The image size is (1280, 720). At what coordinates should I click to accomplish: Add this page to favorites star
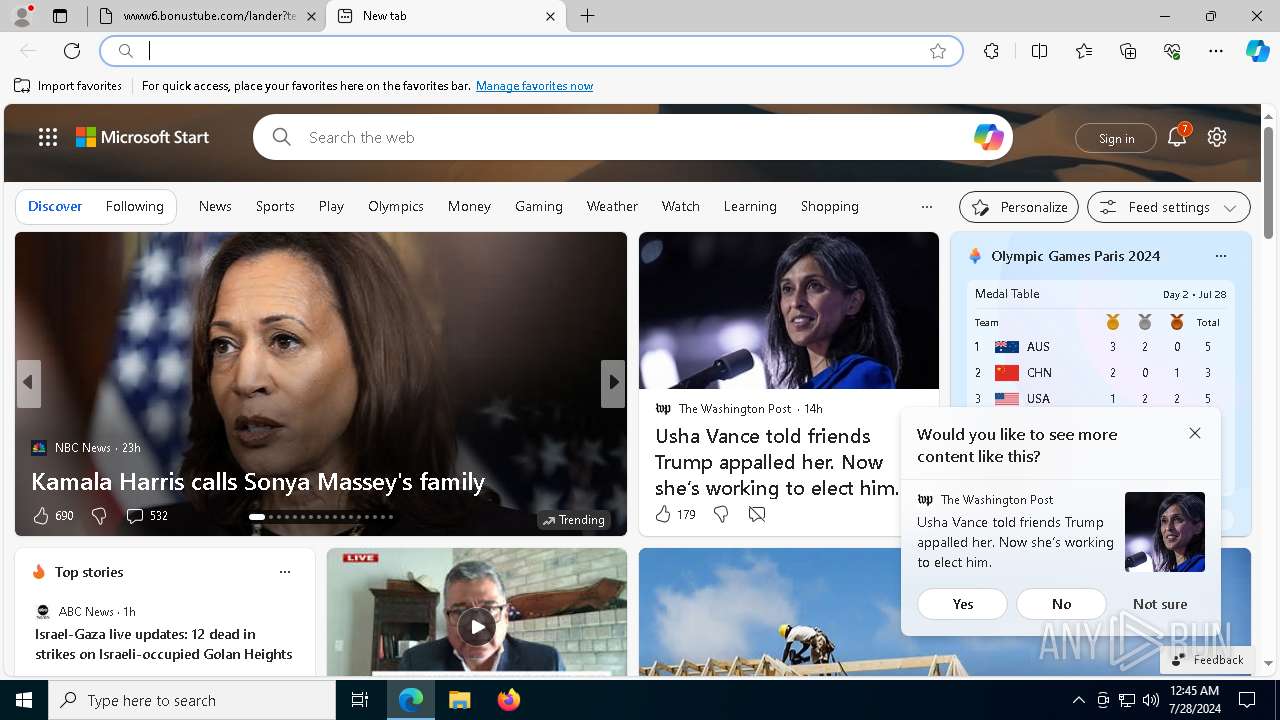pyautogui.click(x=938, y=51)
